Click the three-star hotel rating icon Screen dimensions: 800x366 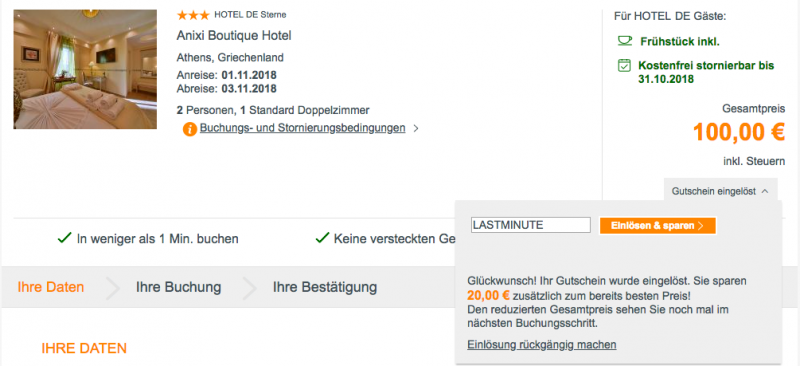tap(193, 15)
